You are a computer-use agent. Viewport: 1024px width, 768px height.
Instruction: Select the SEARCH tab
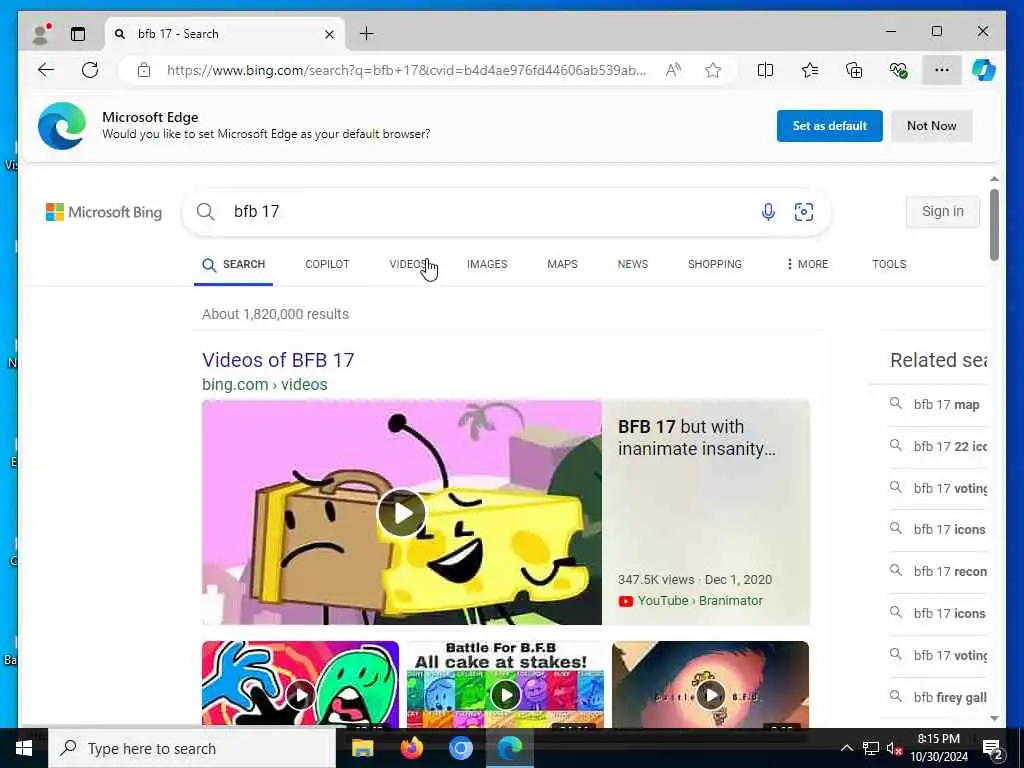click(x=234, y=264)
